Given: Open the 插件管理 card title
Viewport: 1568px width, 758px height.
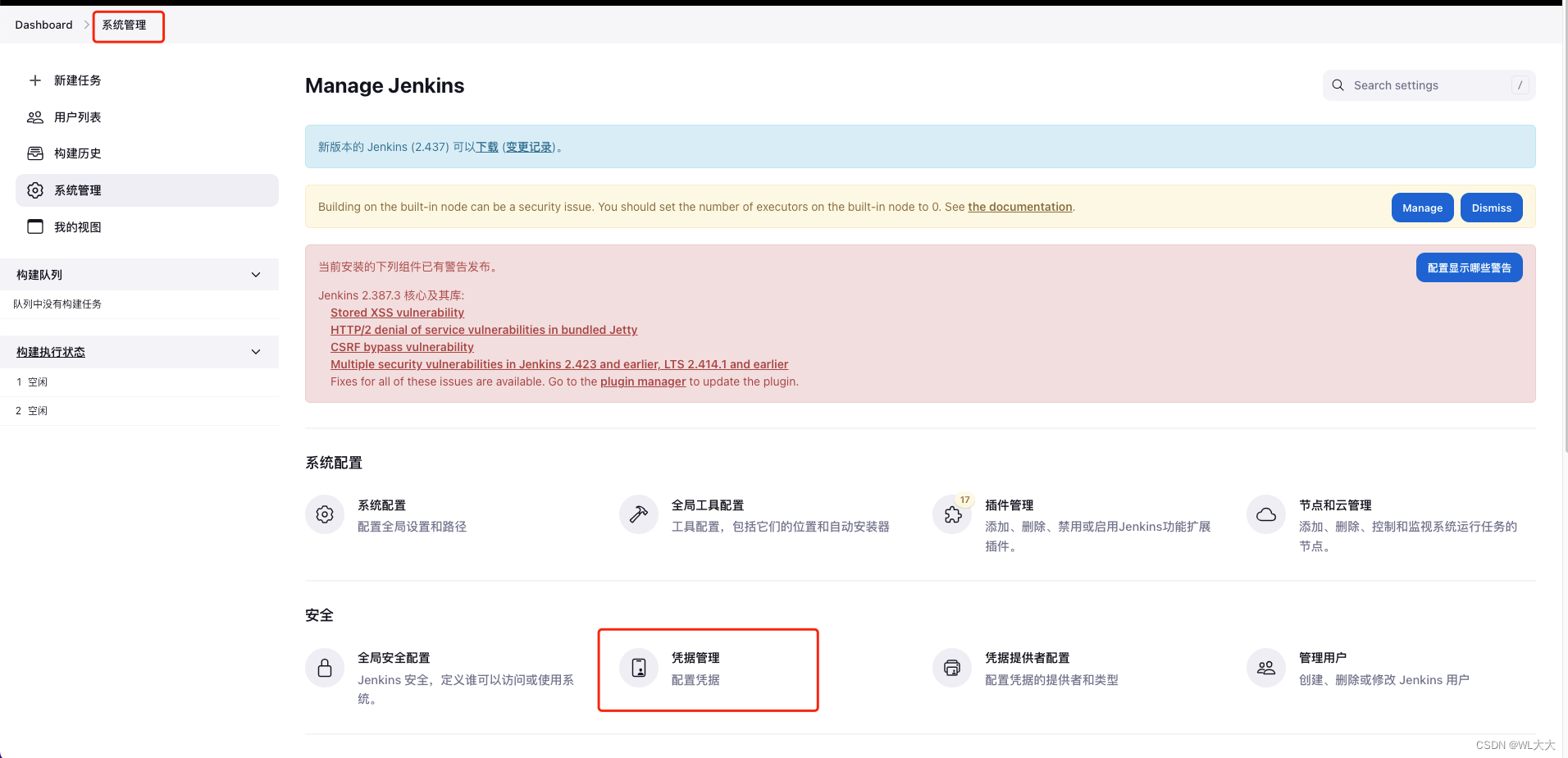Looking at the screenshot, I should [1009, 505].
